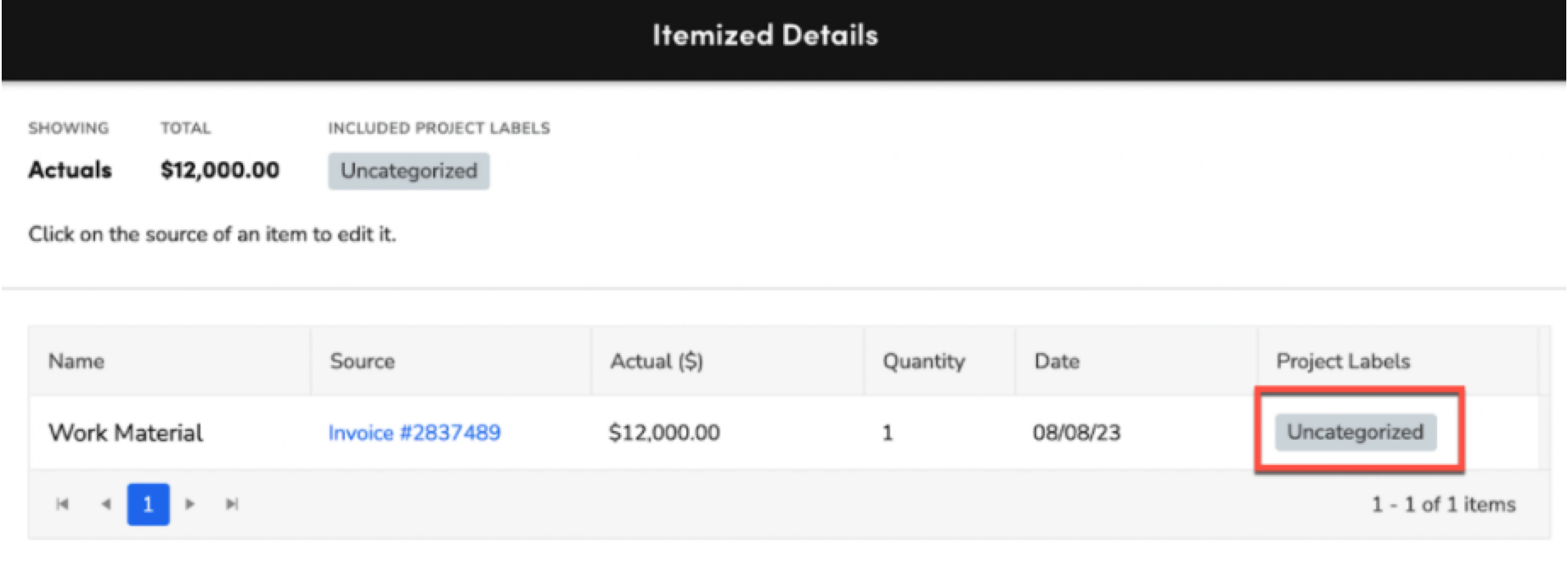Go to the next page

189,503
